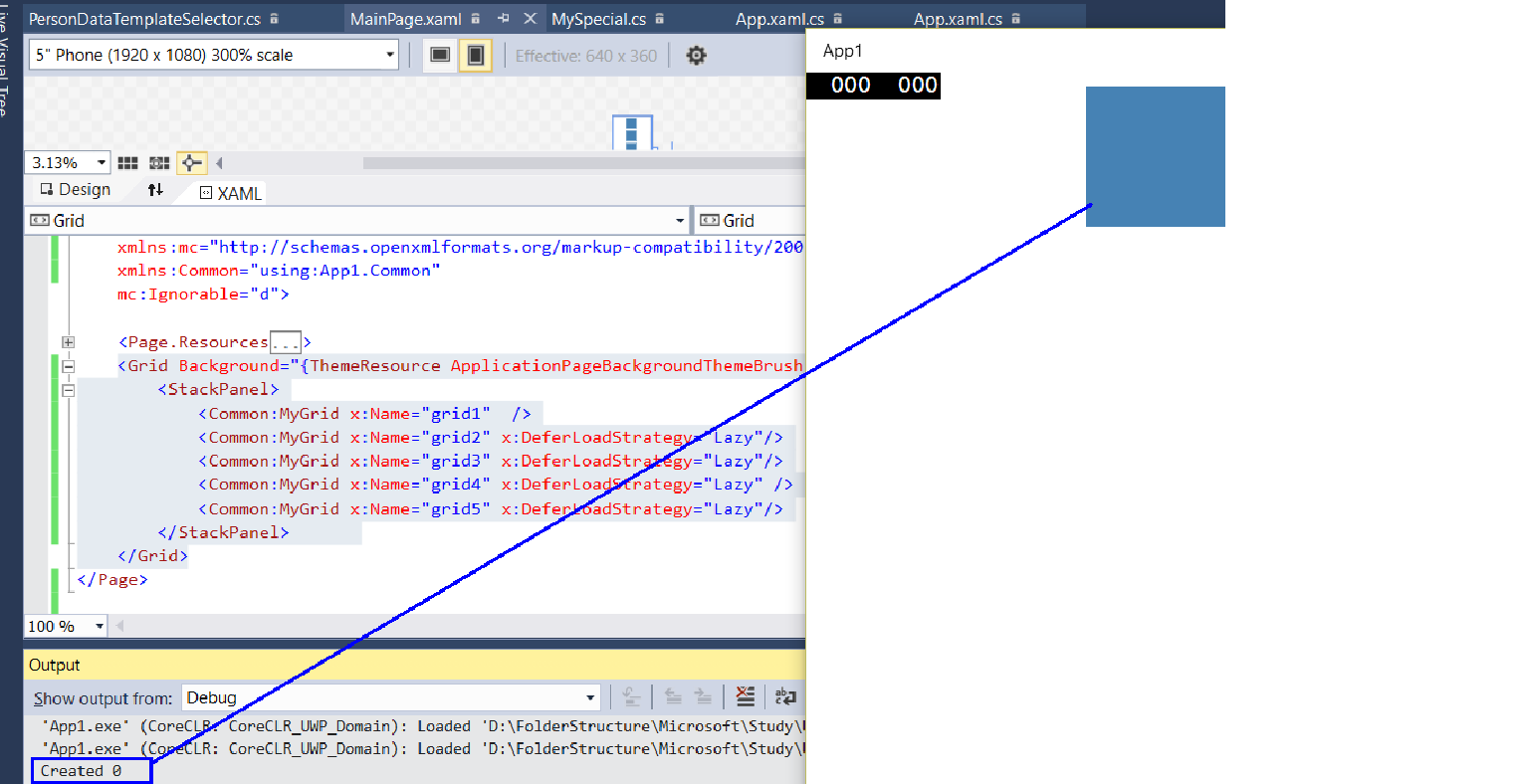Click the Show output from label
This screenshot has height=784, width=1520.
click(103, 698)
